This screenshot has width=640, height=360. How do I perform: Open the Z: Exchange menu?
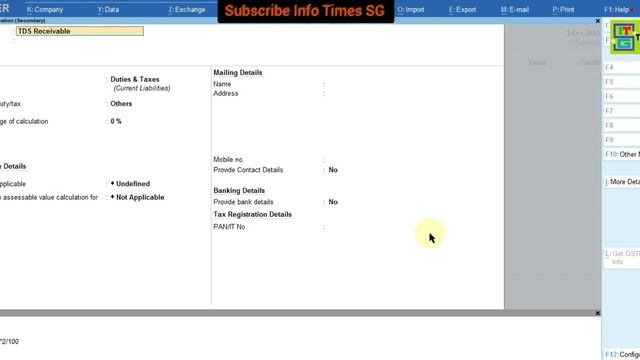[x=187, y=9]
